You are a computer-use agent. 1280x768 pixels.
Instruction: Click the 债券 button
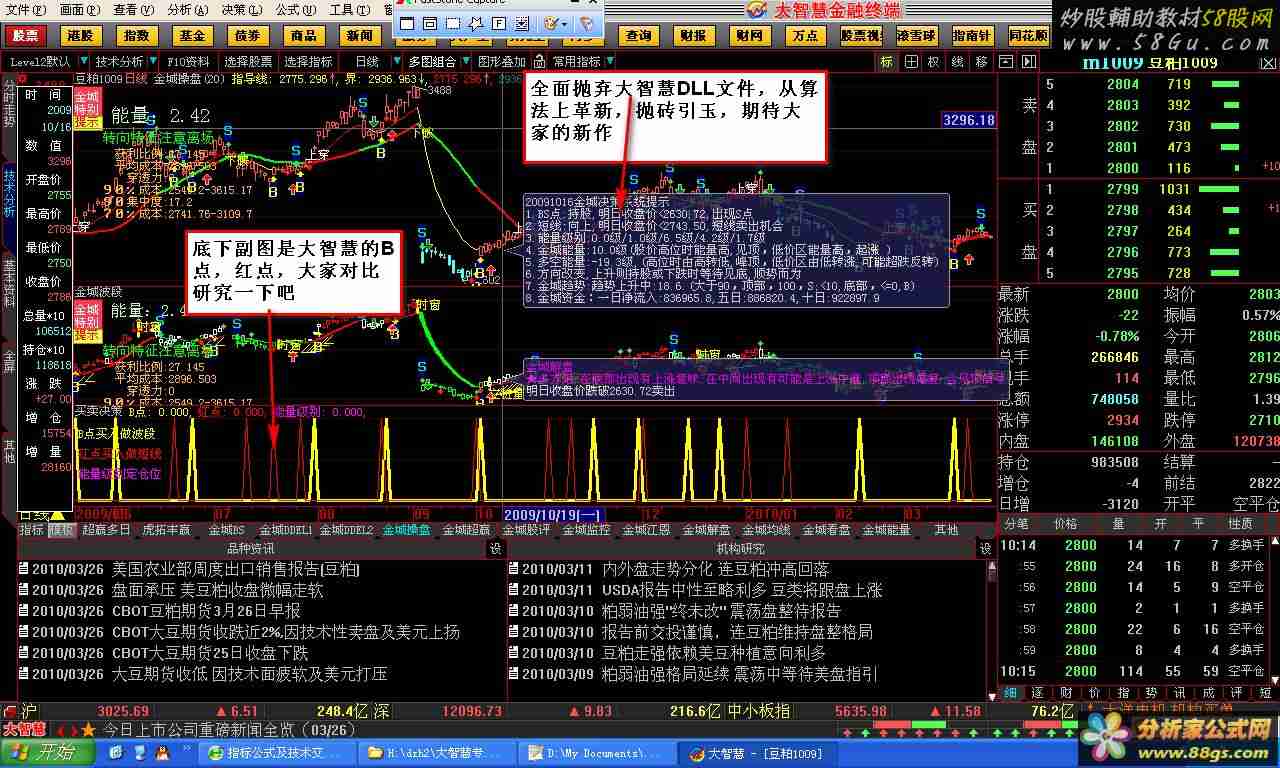tap(247, 36)
